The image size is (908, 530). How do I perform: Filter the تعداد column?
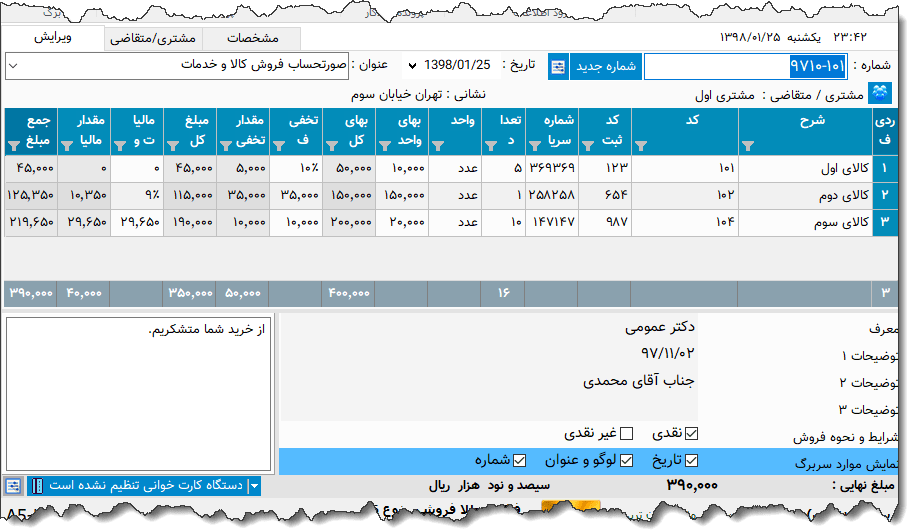click(x=490, y=146)
